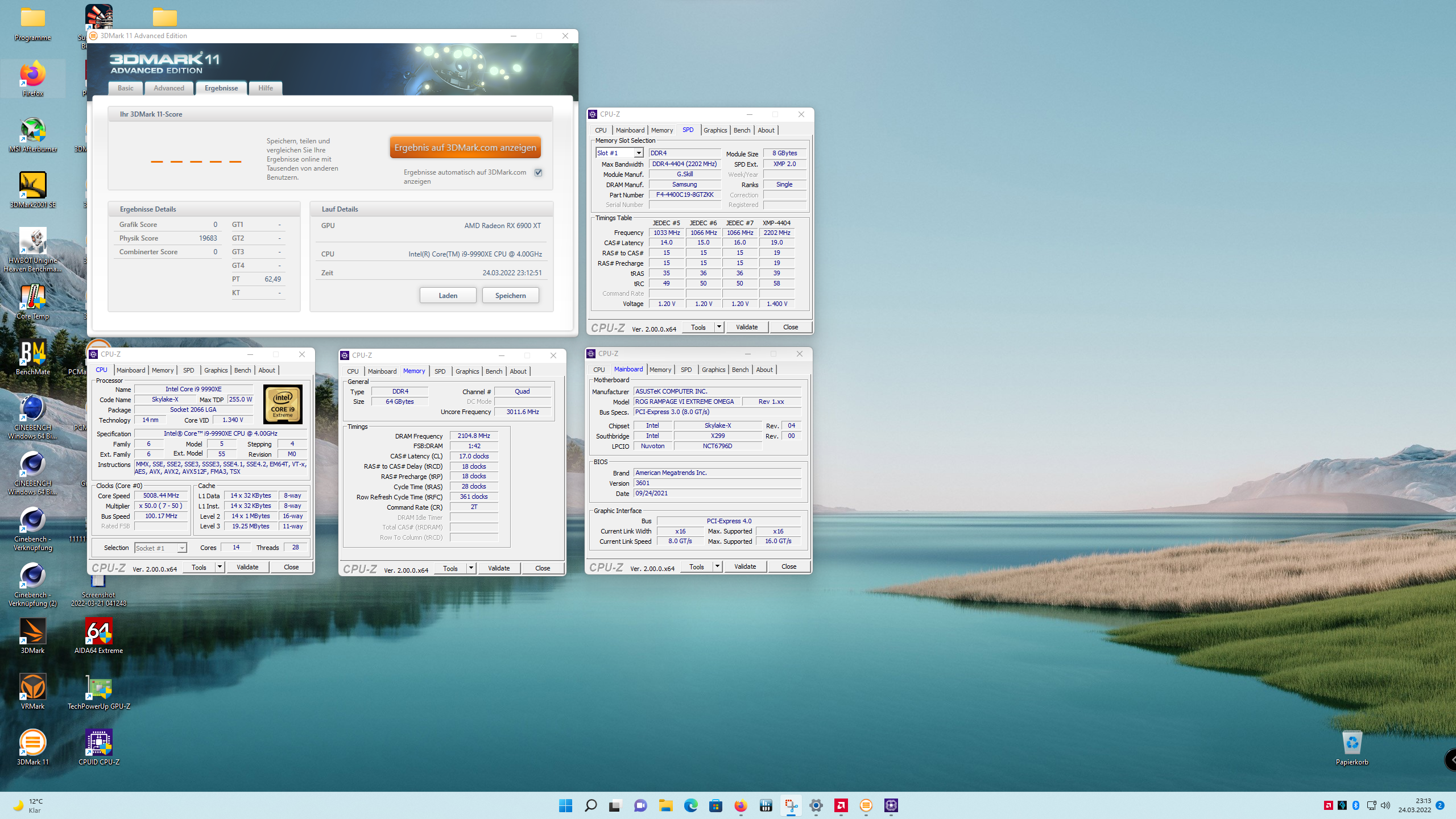This screenshot has width=1456, height=819.
Task: Select SPD tab in Memory CPU-Z window
Action: coord(440,371)
